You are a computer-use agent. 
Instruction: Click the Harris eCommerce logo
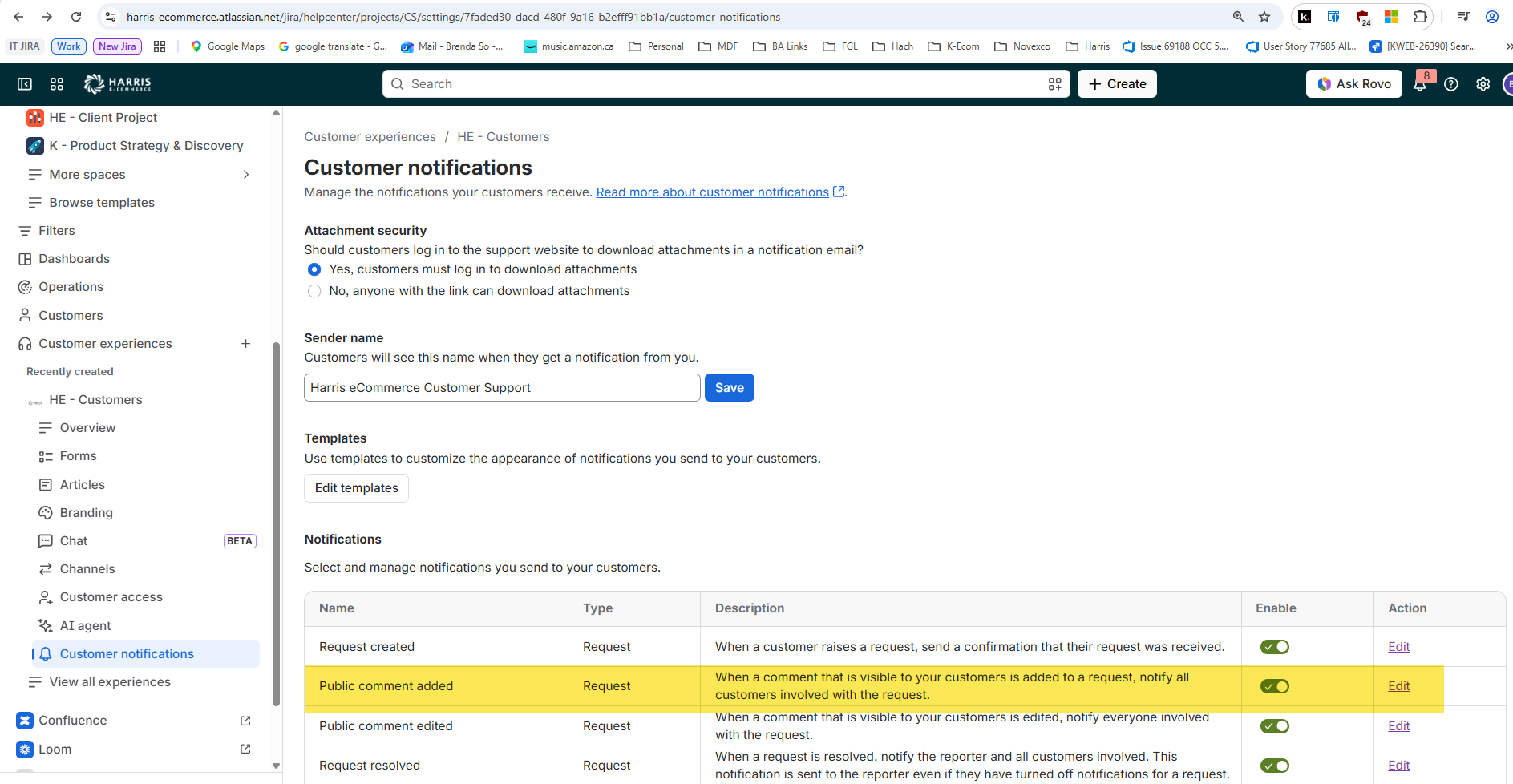pos(117,83)
